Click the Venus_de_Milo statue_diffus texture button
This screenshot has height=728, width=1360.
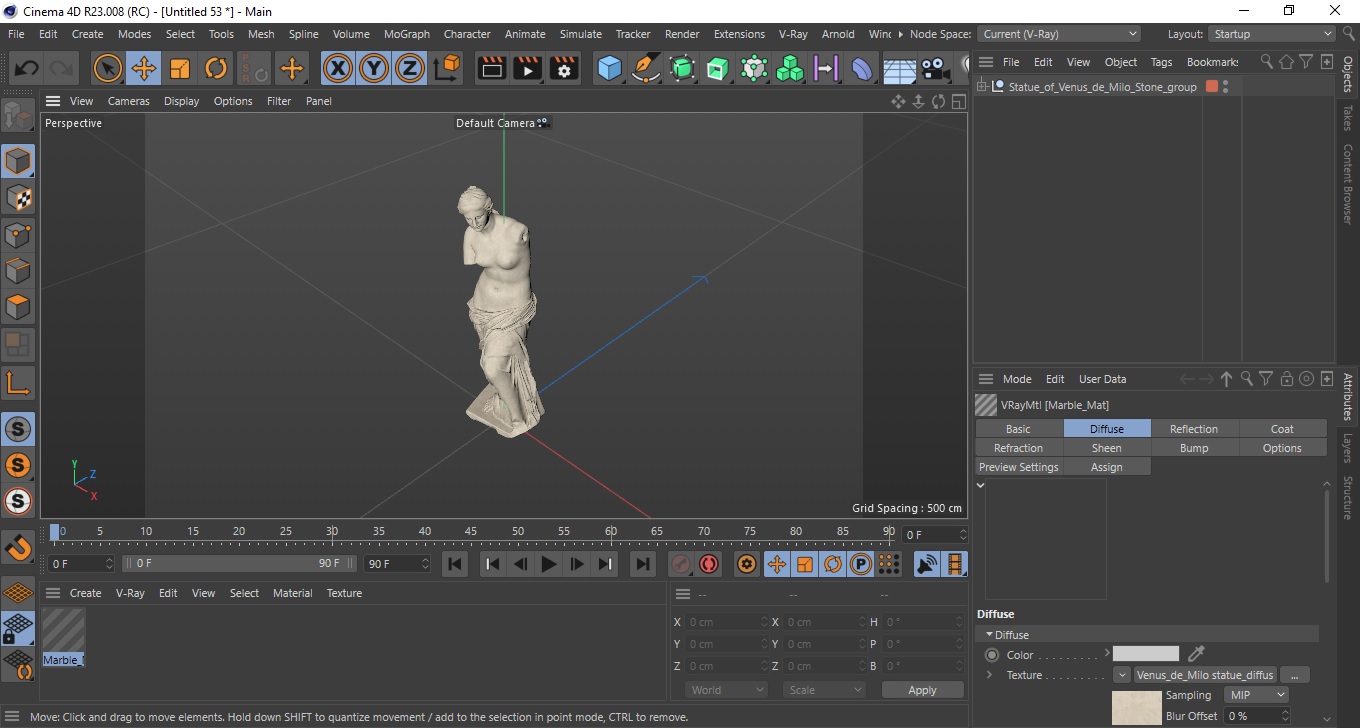click(x=1206, y=675)
